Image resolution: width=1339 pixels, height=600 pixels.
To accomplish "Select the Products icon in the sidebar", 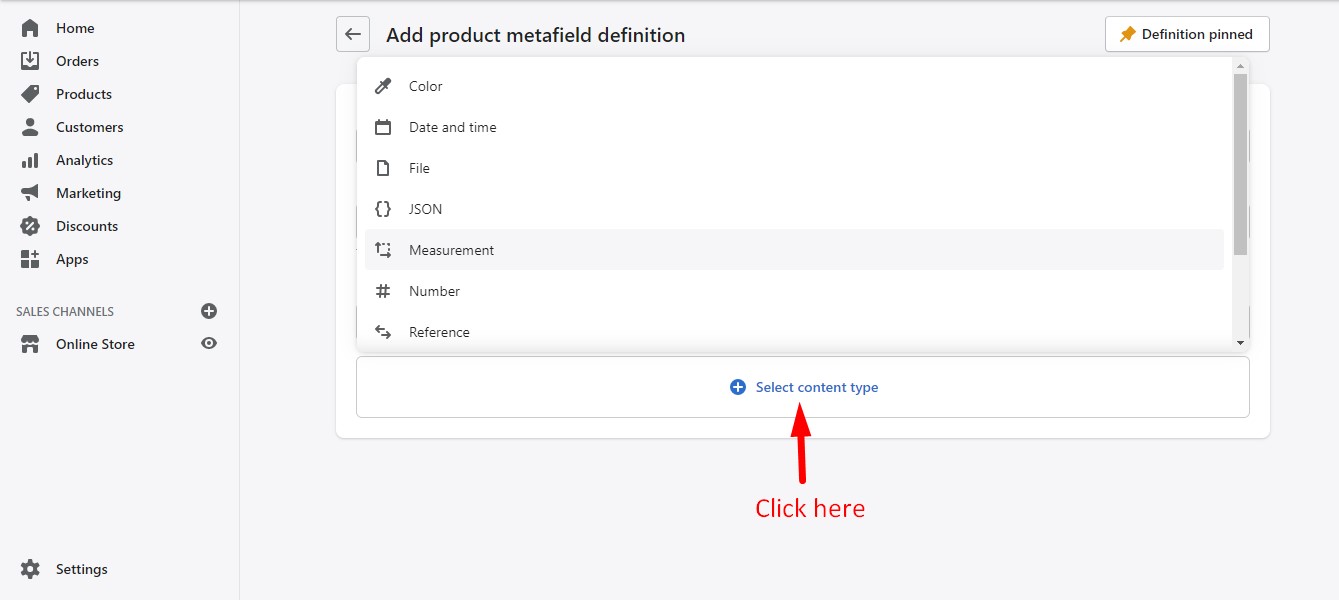I will pyautogui.click(x=30, y=93).
